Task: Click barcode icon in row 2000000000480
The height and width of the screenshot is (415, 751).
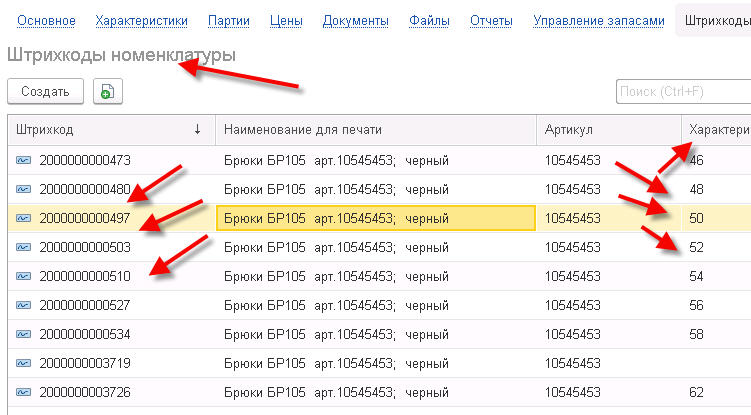Action: 23,189
